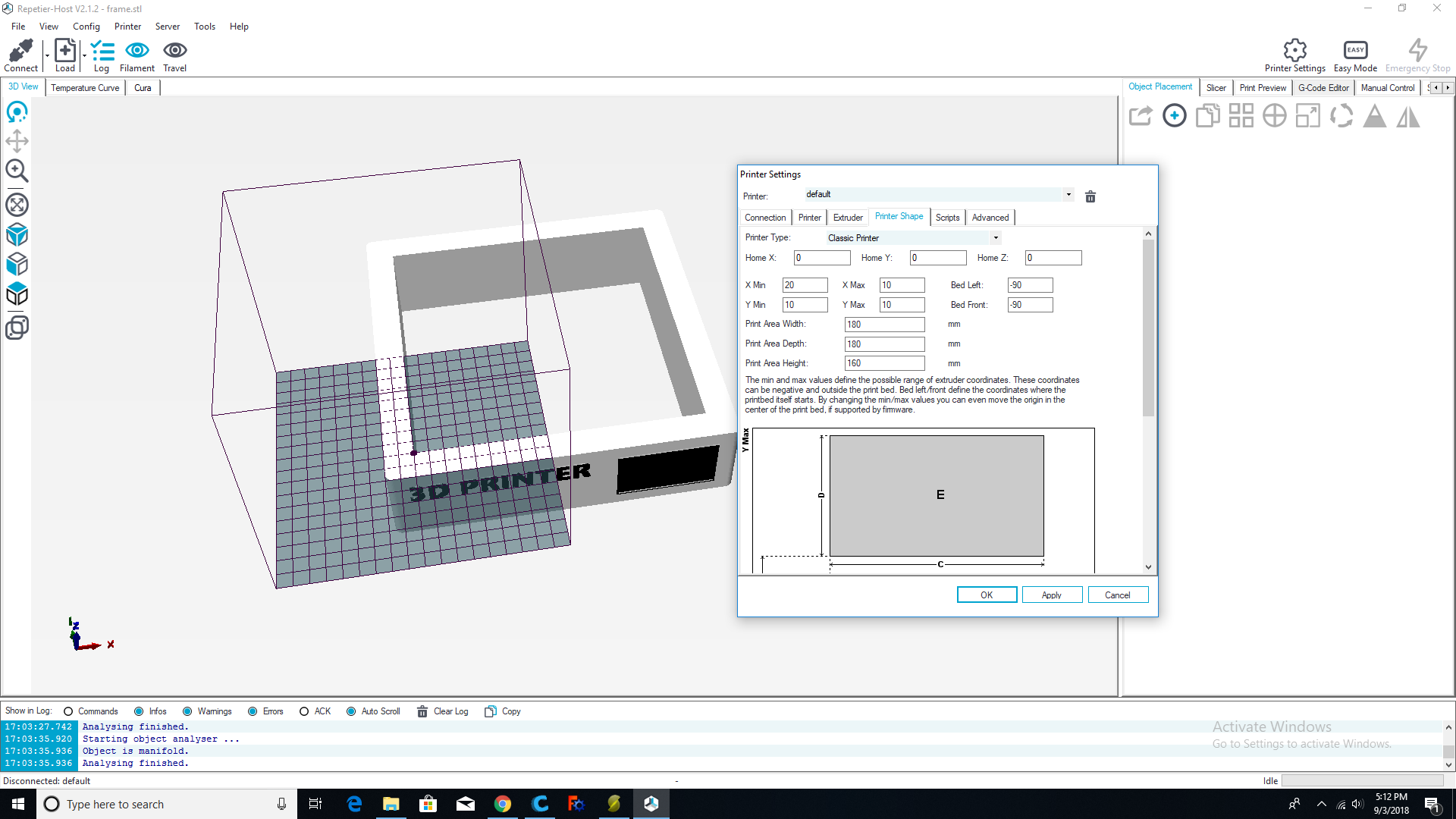Open the Config menu
Viewport: 1456px width, 819px height.
(x=86, y=27)
